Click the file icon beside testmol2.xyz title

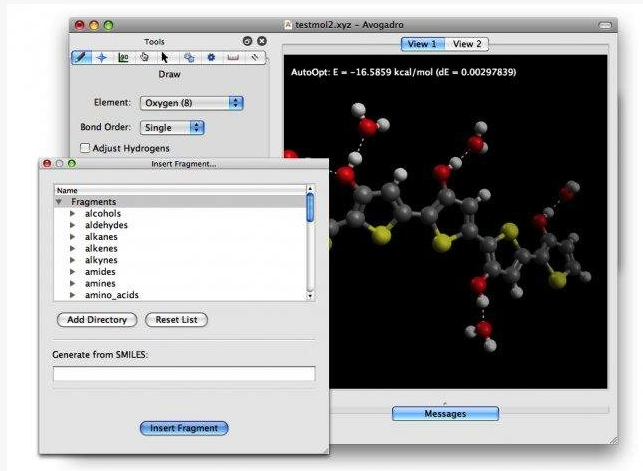tap(288, 25)
